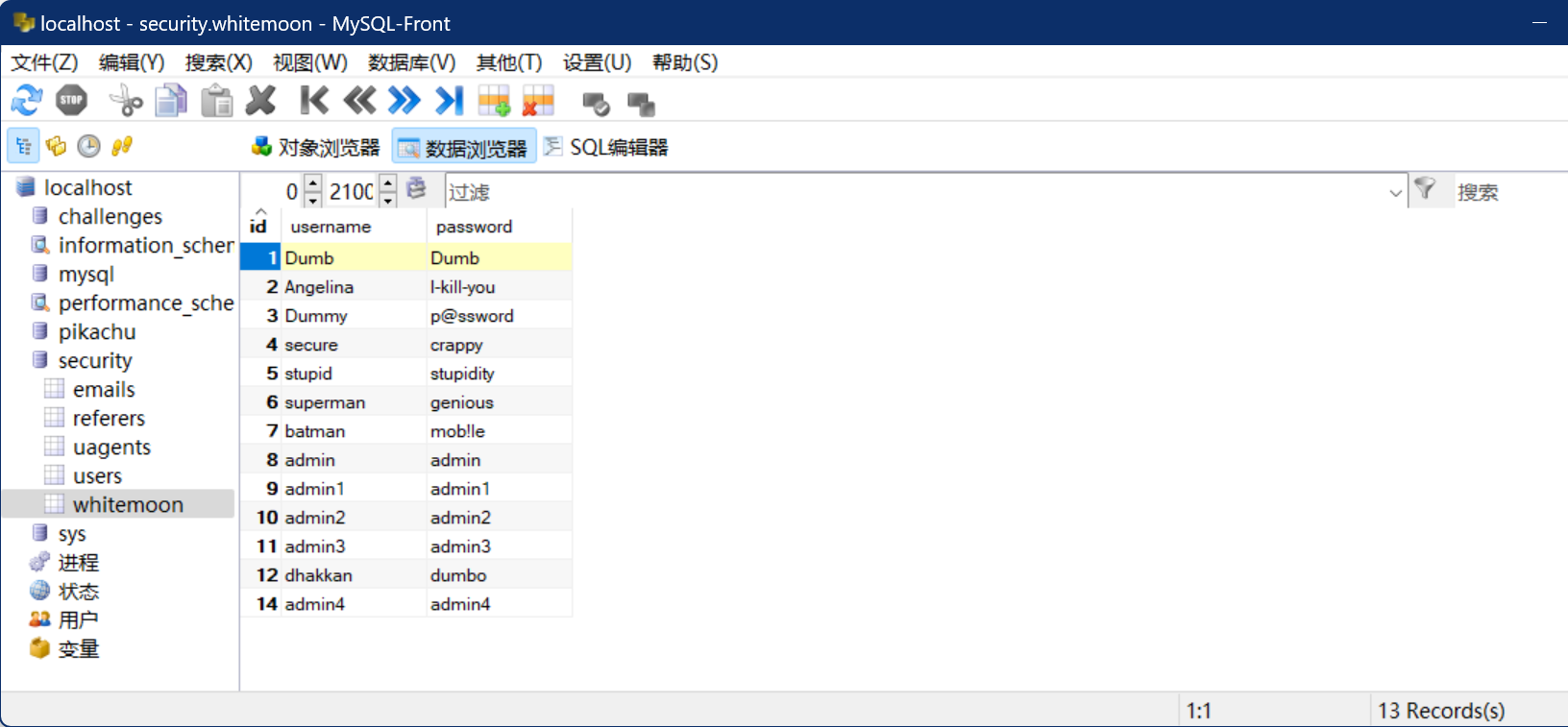The height and width of the screenshot is (727, 1568).
Task: Select the performance_schema database
Action: (133, 303)
